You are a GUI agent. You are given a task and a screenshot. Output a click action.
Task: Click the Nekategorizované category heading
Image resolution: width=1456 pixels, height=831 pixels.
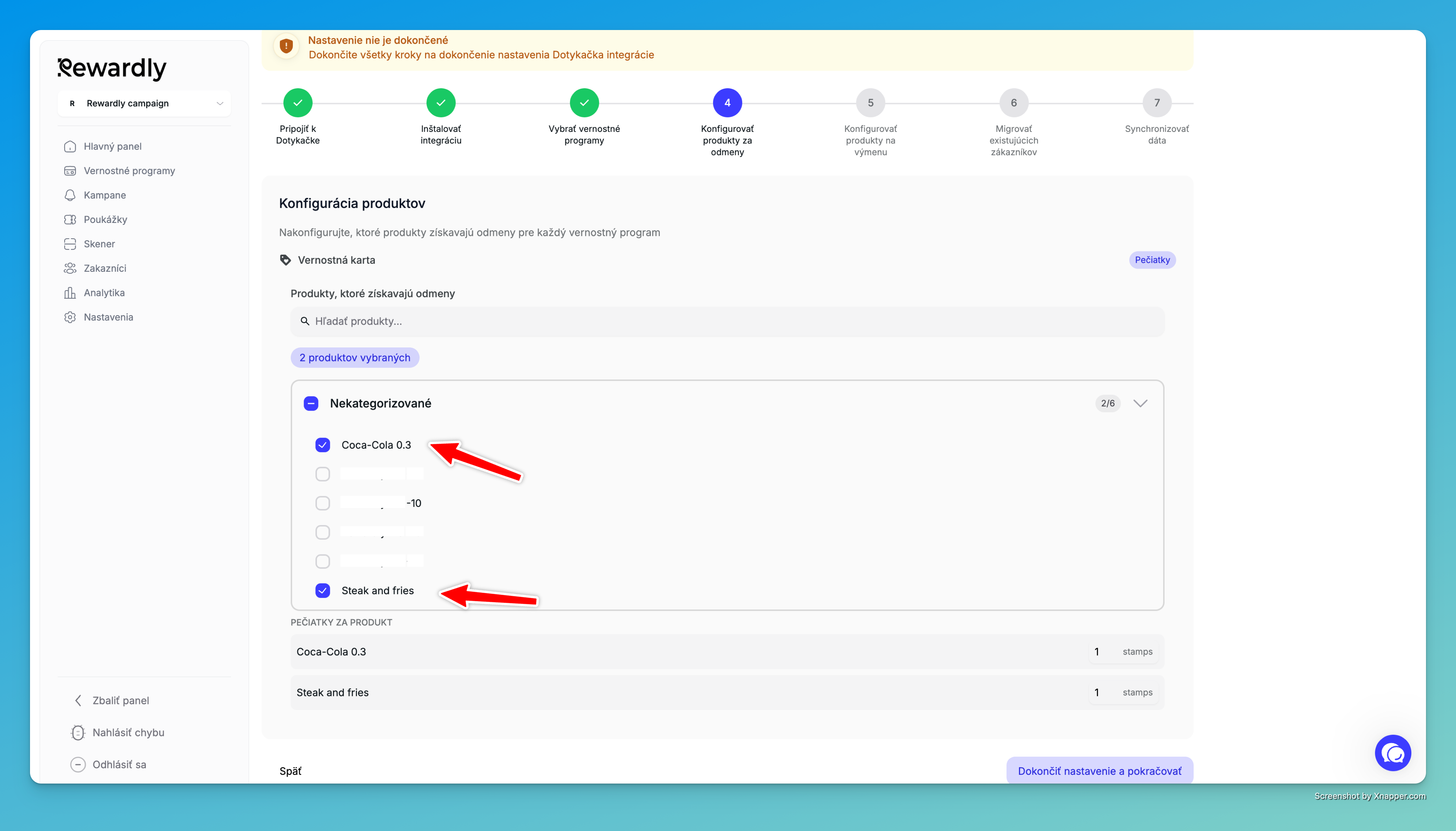coord(381,404)
